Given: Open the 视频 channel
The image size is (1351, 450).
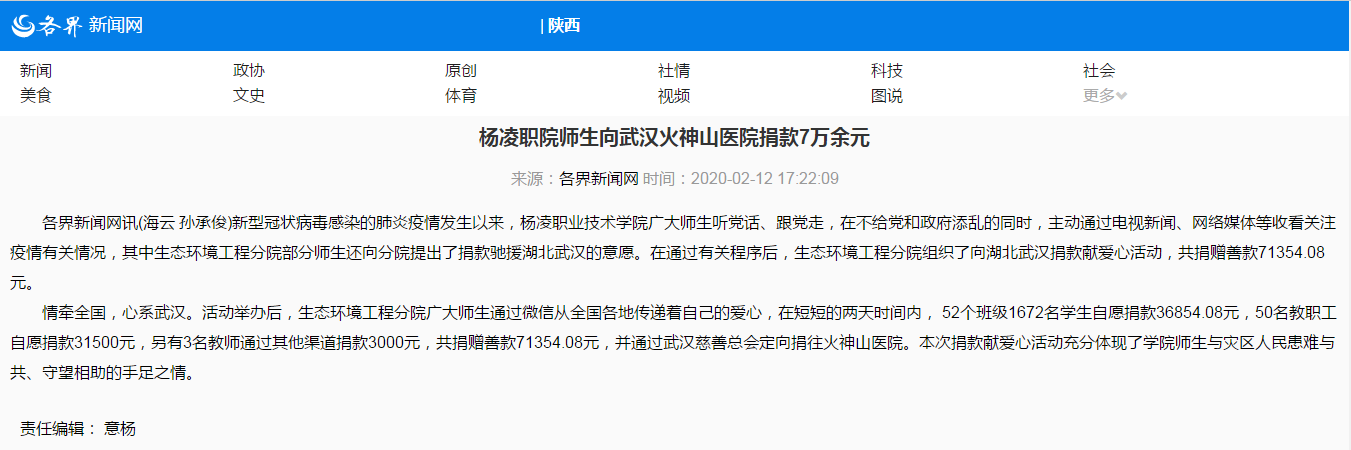Looking at the screenshot, I should (x=674, y=96).
